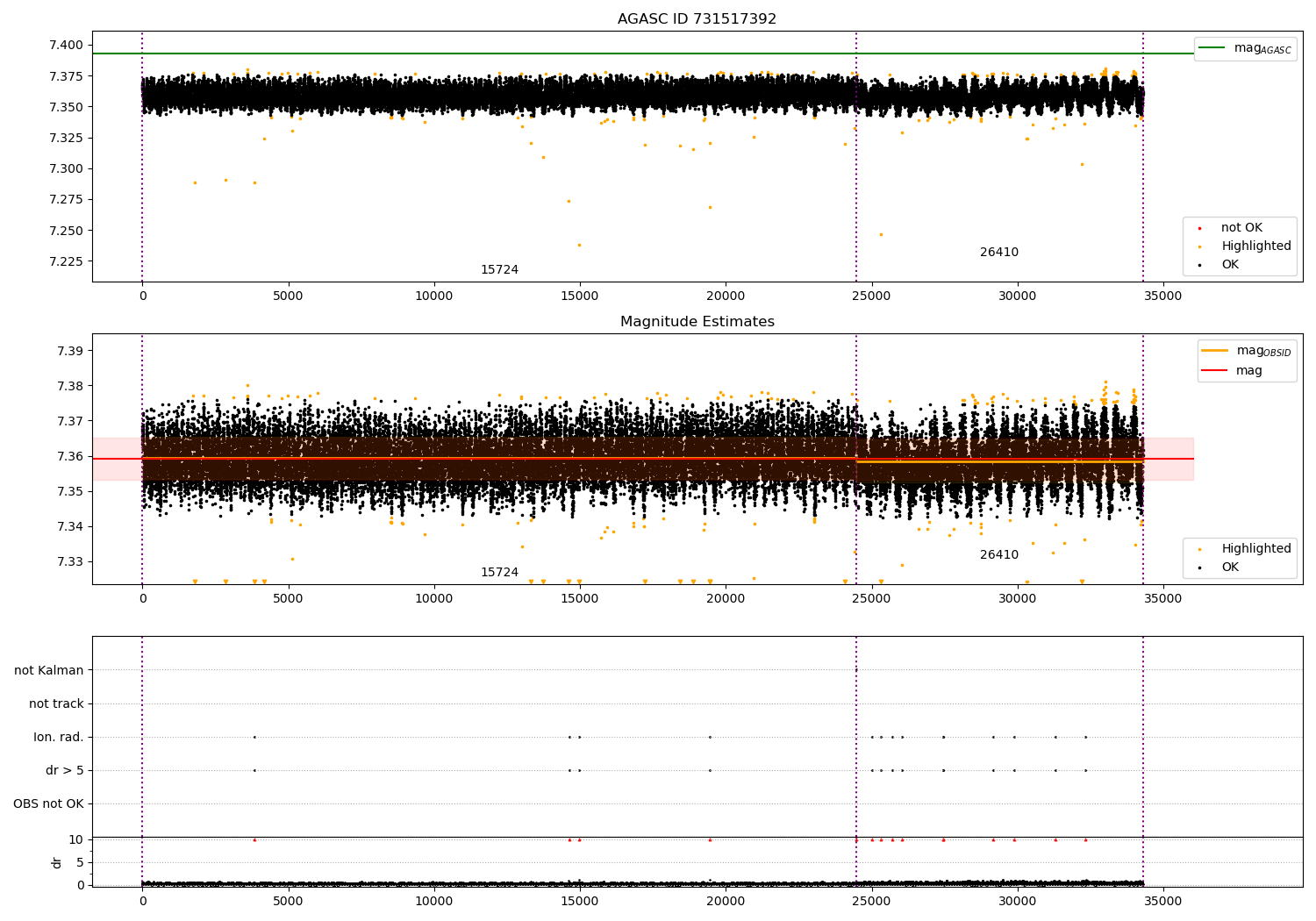This screenshot has width=1316, height=921.
Task: Click the 7.375 y-axis tick label
Action: [x=67, y=76]
